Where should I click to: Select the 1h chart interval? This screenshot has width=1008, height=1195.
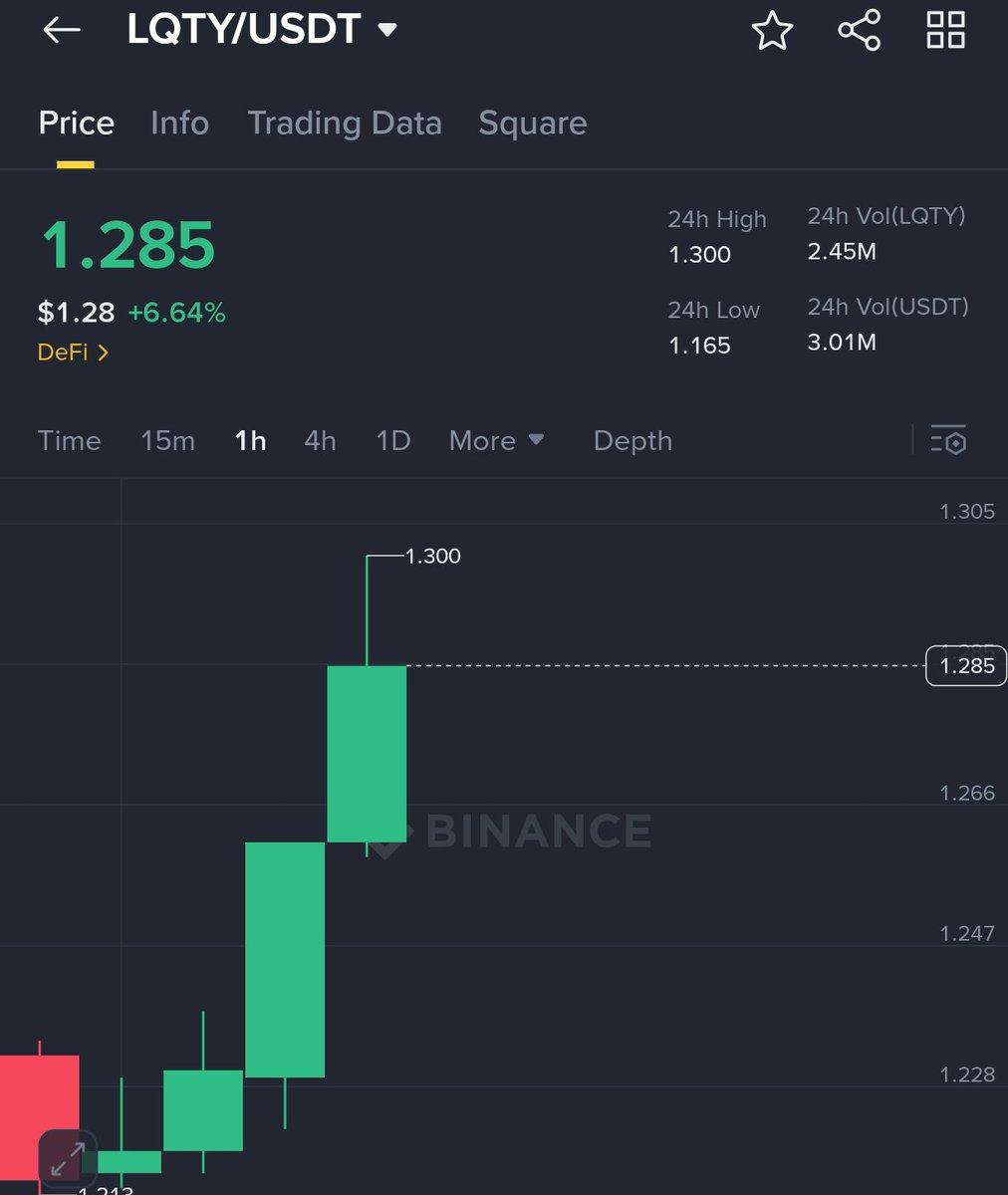point(250,440)
